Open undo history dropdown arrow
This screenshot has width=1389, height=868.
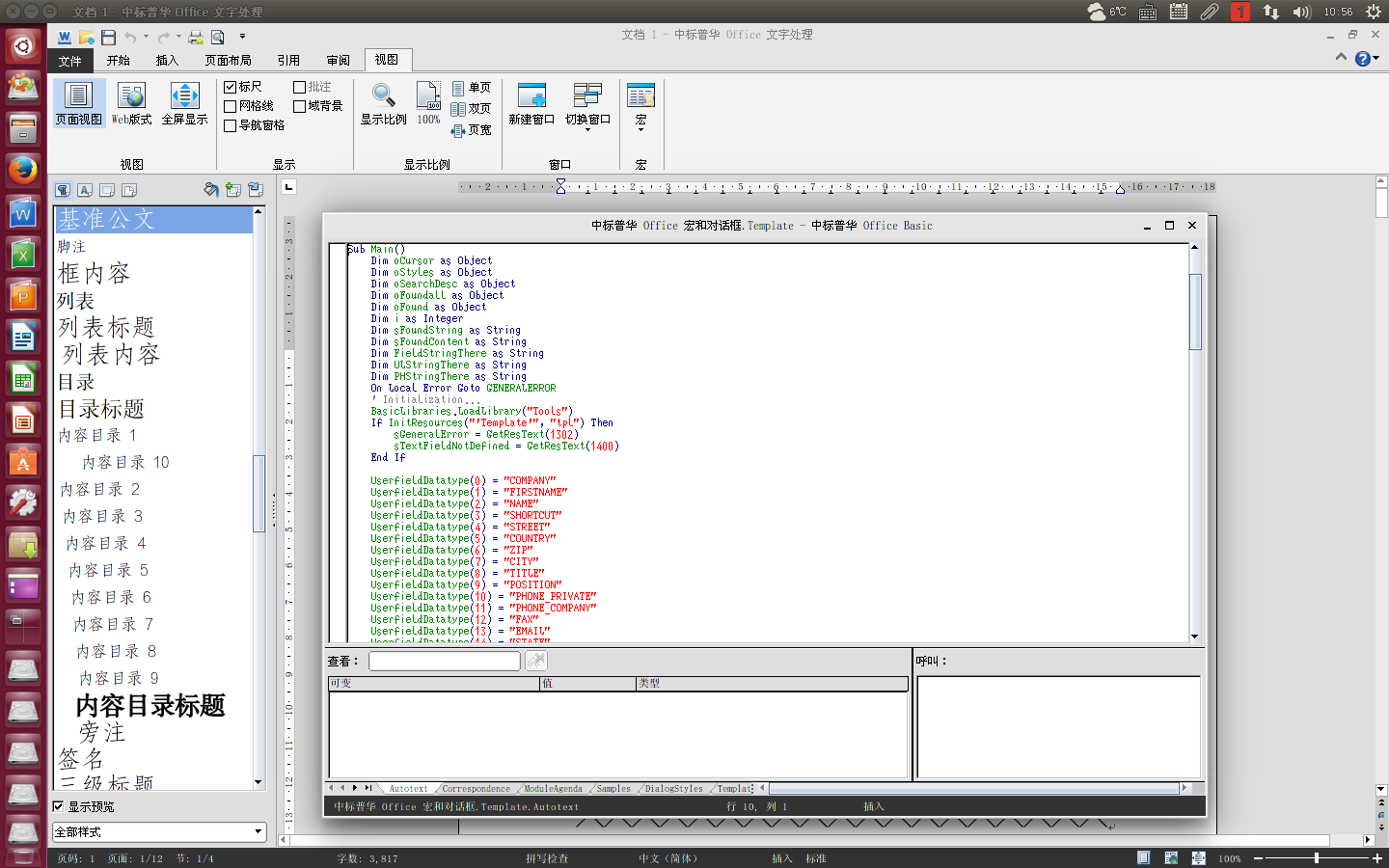[x=147, y=37]
